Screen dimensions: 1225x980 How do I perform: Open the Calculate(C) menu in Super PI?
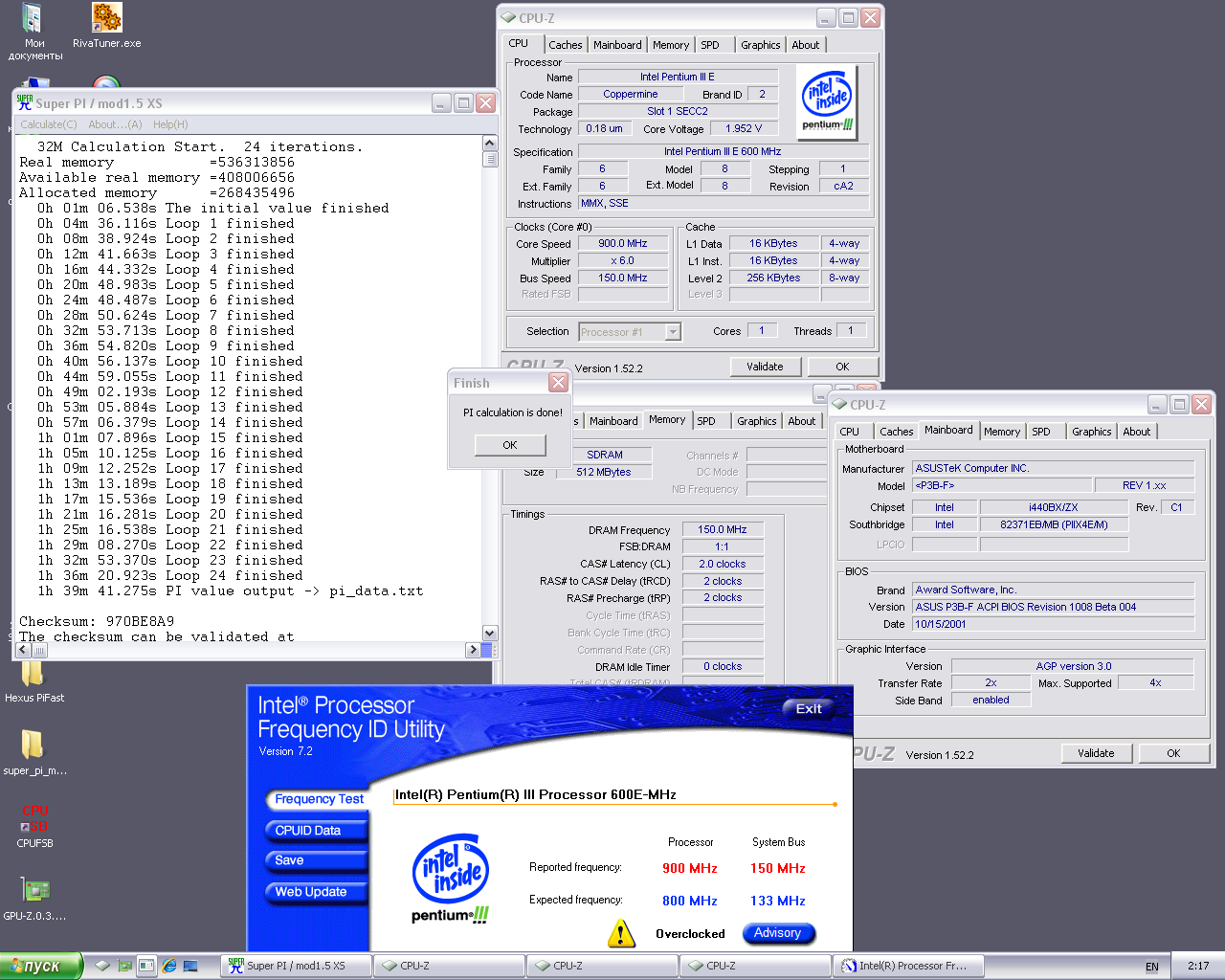pyautogui.click(x=49, y=124)
